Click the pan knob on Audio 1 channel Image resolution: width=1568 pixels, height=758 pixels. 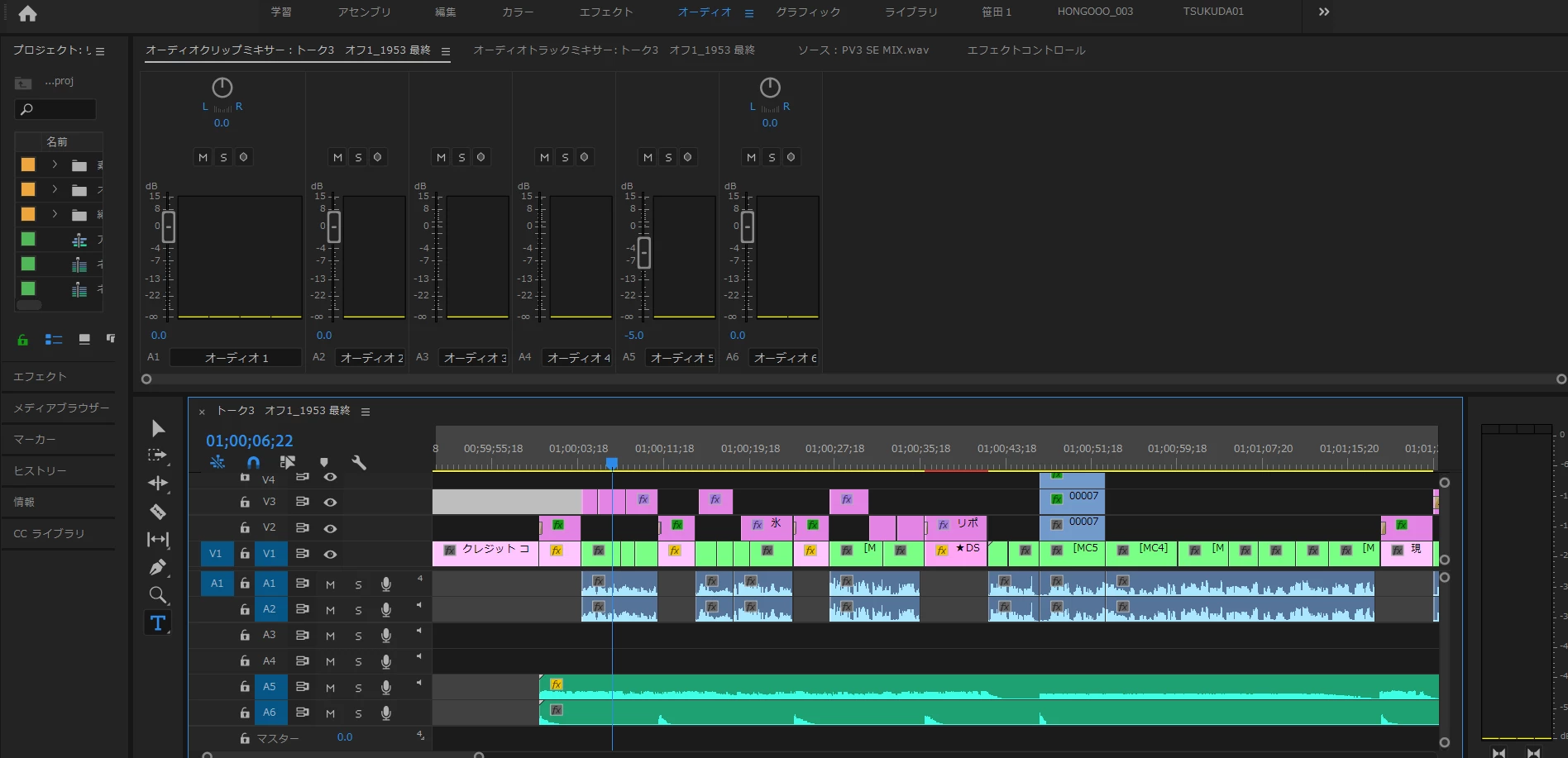[x=222, y=88]
